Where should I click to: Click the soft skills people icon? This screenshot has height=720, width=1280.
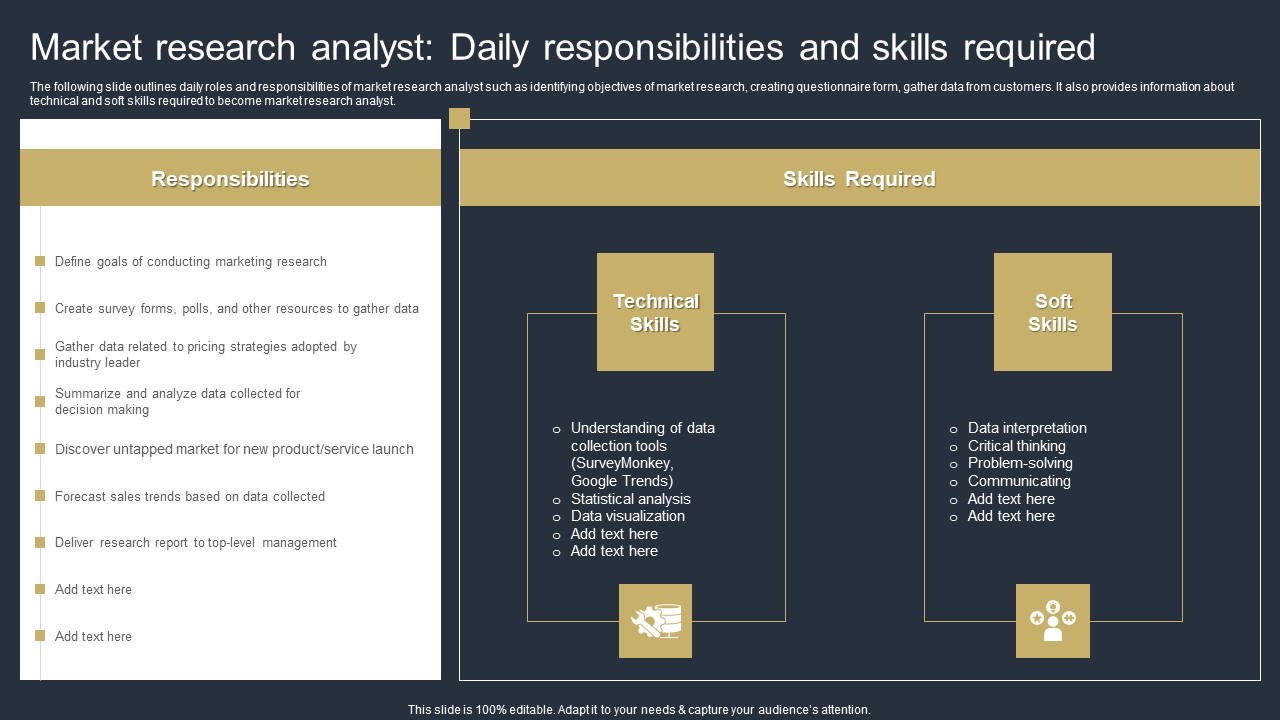pyautogui.click(x=1052, y=621)
